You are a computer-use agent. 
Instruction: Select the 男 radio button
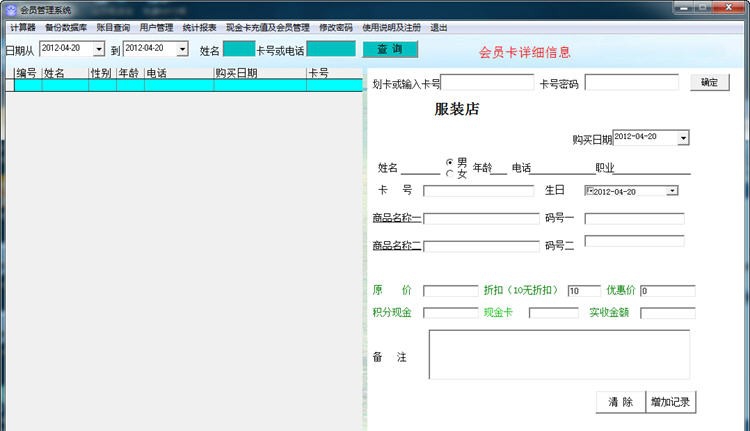click(x=449, y=162)
